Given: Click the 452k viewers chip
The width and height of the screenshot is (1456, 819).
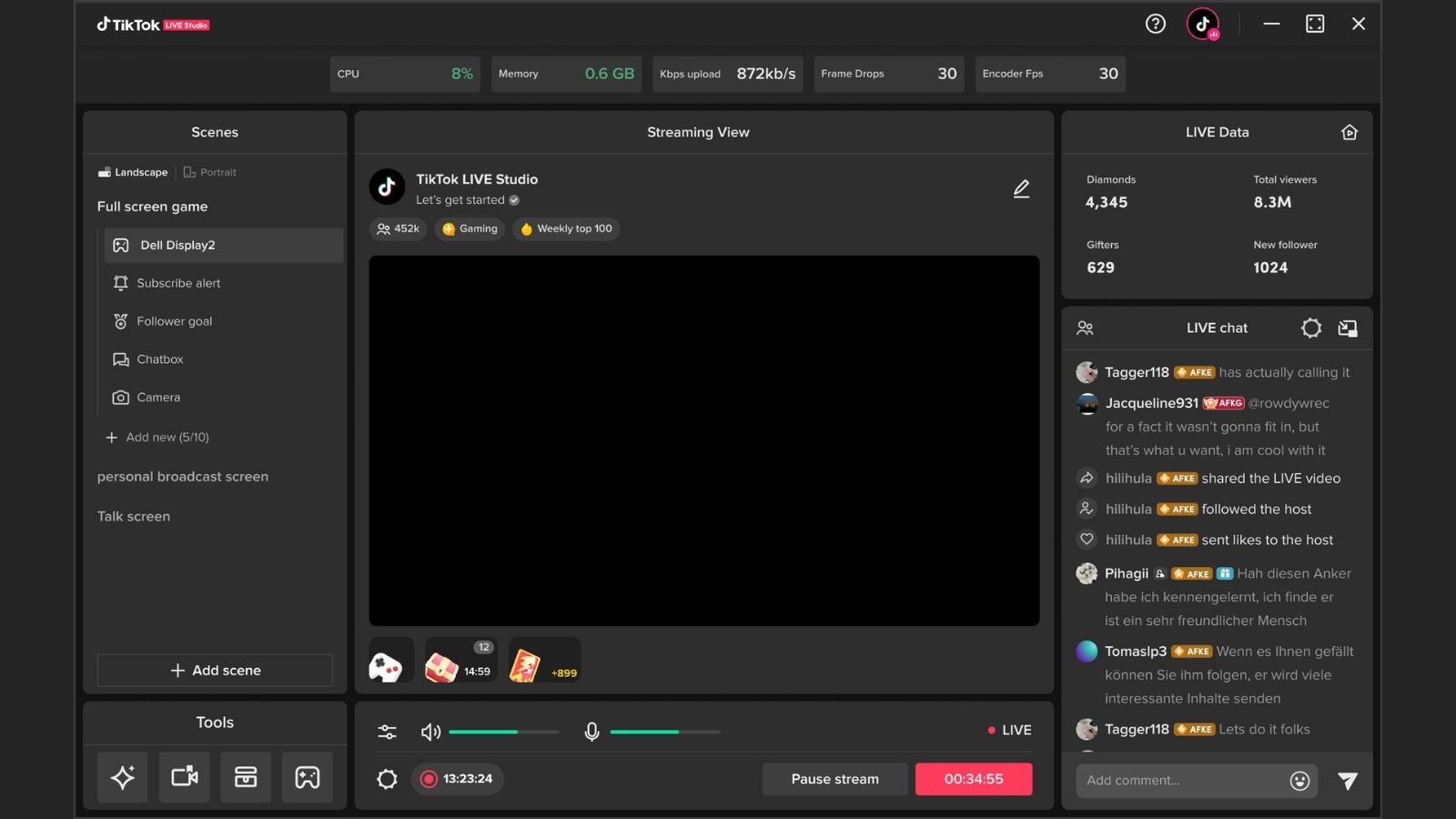Looking at the screenshot, I should coord(398,229).
